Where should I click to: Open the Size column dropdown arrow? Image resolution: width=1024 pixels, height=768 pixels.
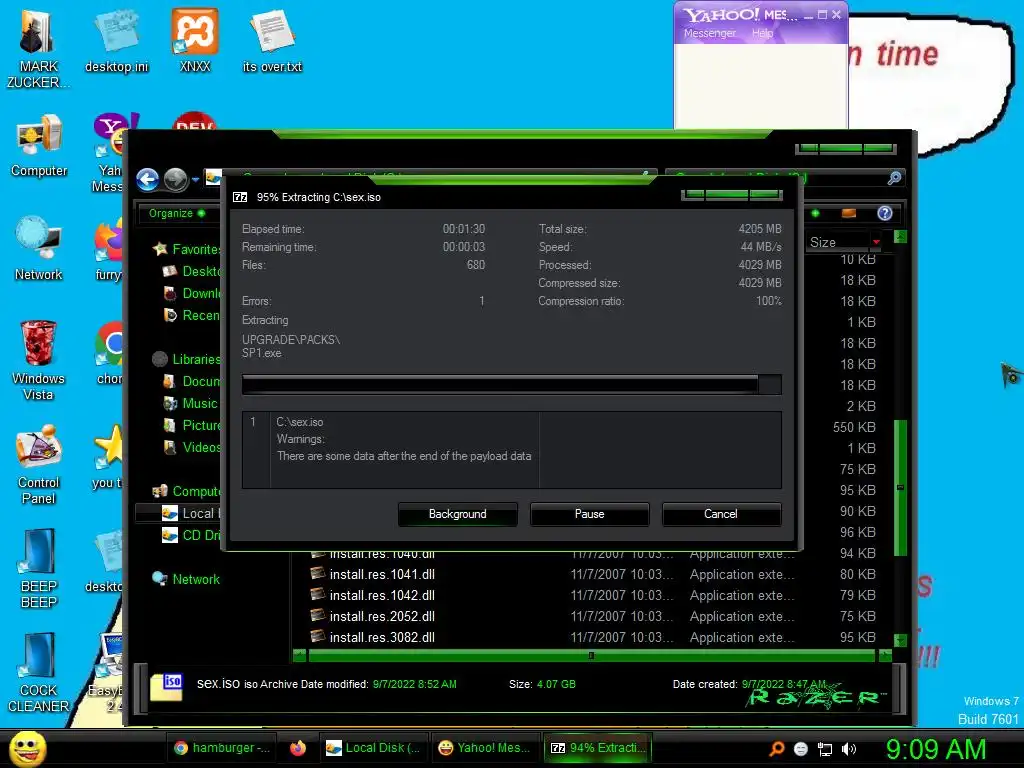click(x=876, y=242)
